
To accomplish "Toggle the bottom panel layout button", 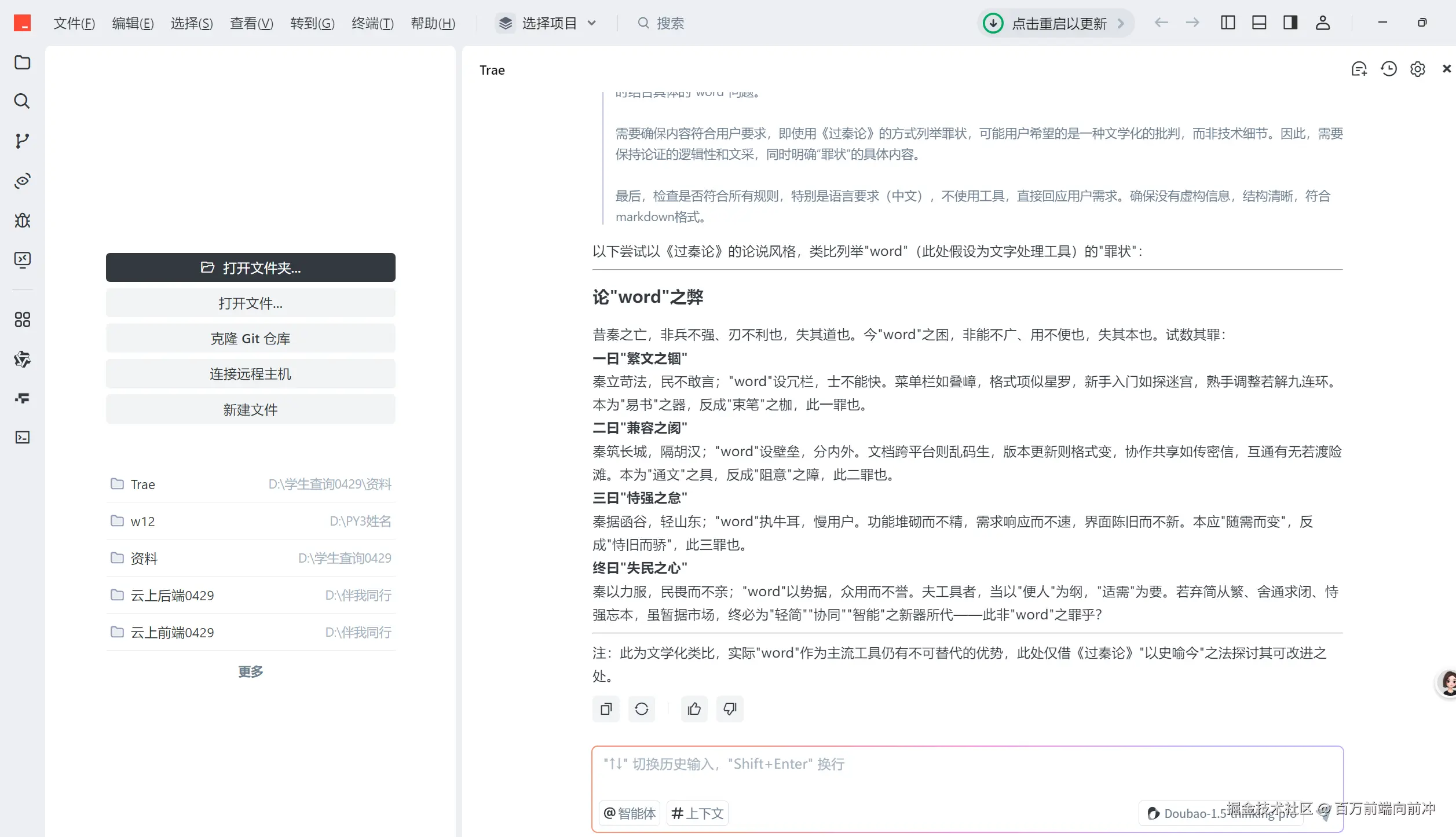I will click(1259, 23).
